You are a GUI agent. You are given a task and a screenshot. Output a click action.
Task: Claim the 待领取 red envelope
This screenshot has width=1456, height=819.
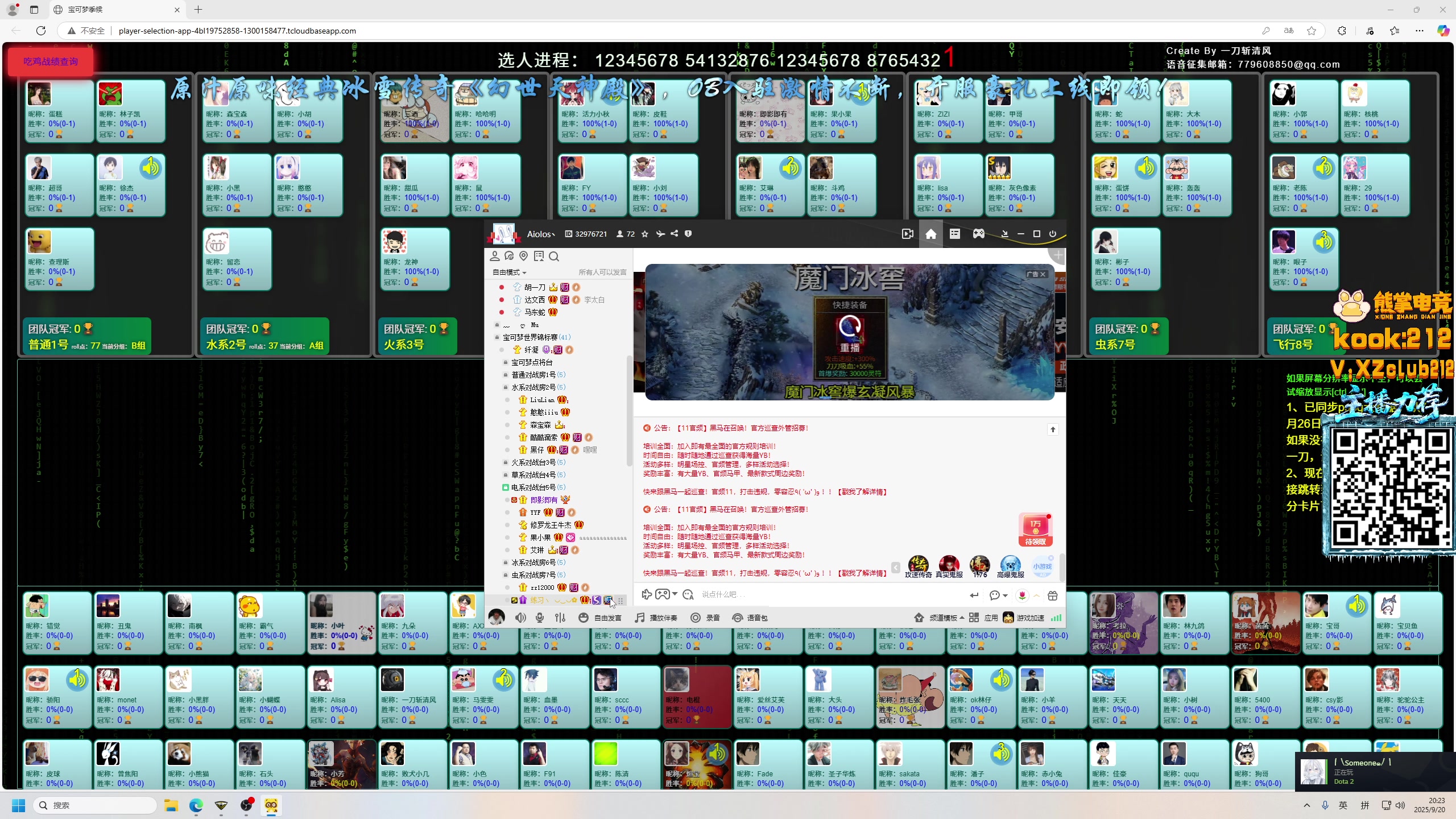pos(1036,530)
